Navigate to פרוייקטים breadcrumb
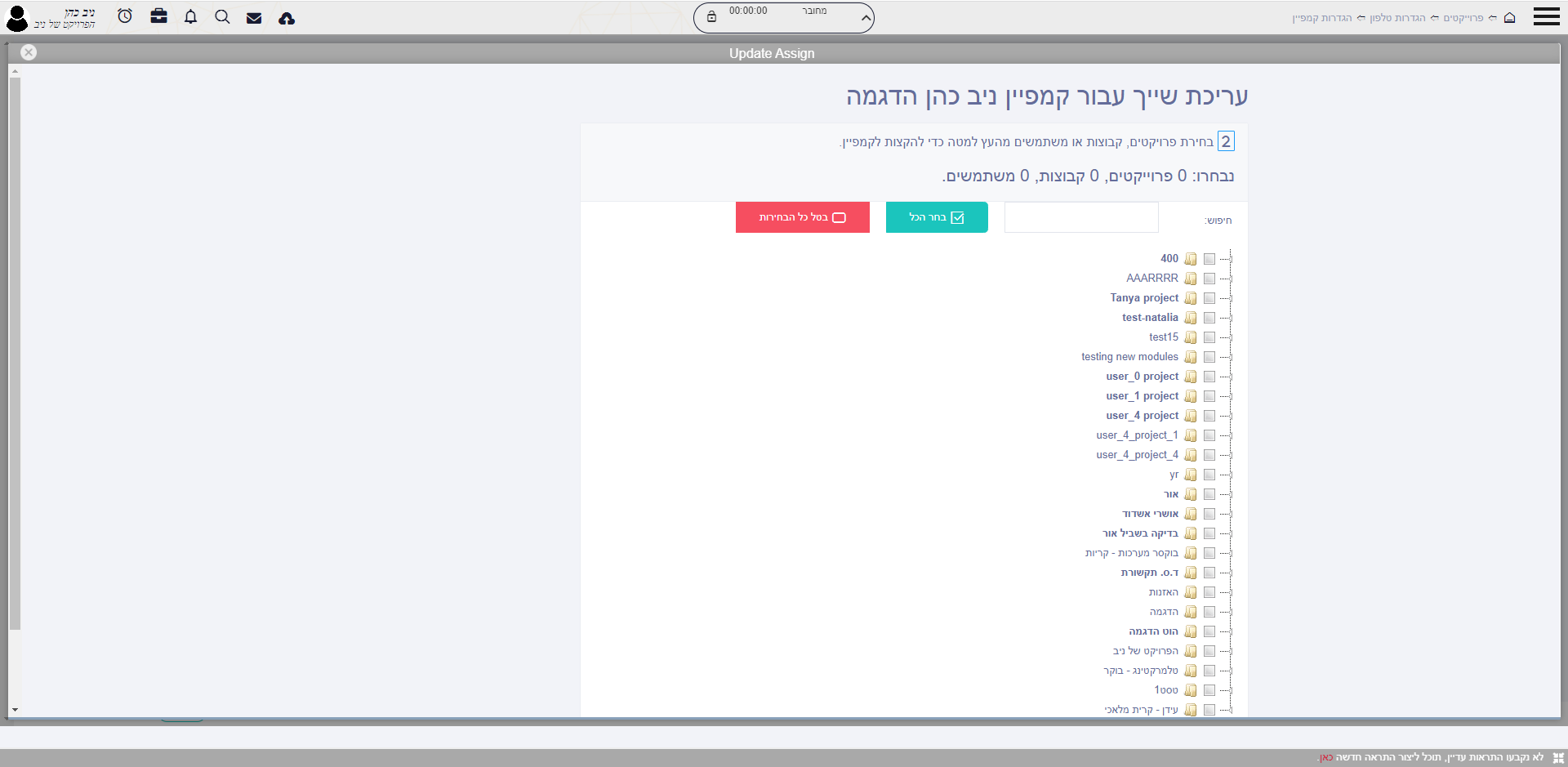The image size is (1568, 767). point(1463,18)
